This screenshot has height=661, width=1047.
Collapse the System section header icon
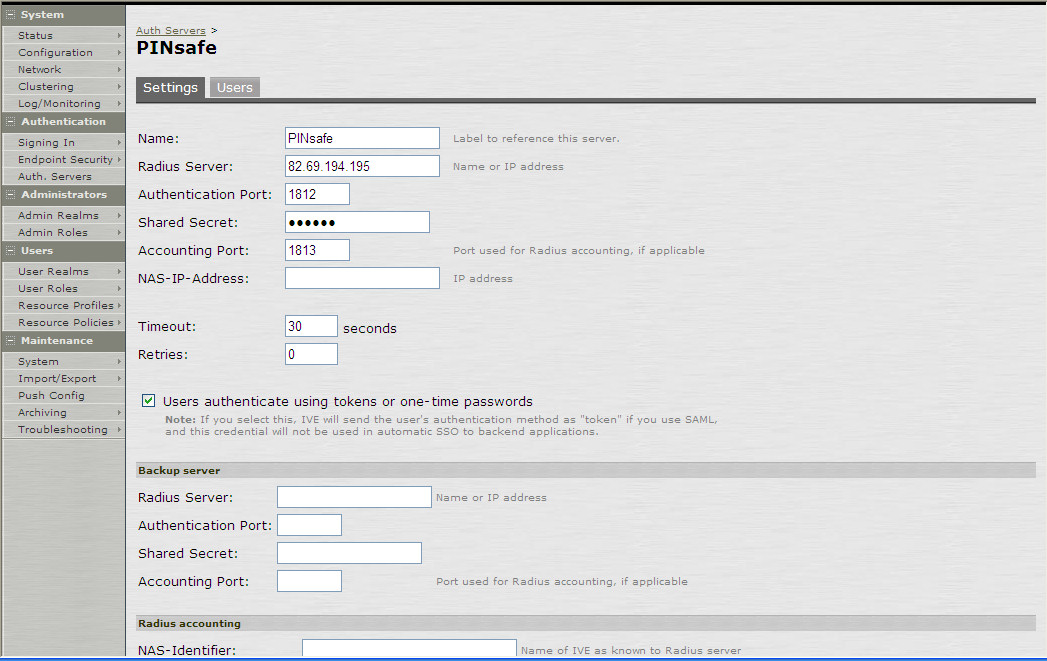coord(8,14)
